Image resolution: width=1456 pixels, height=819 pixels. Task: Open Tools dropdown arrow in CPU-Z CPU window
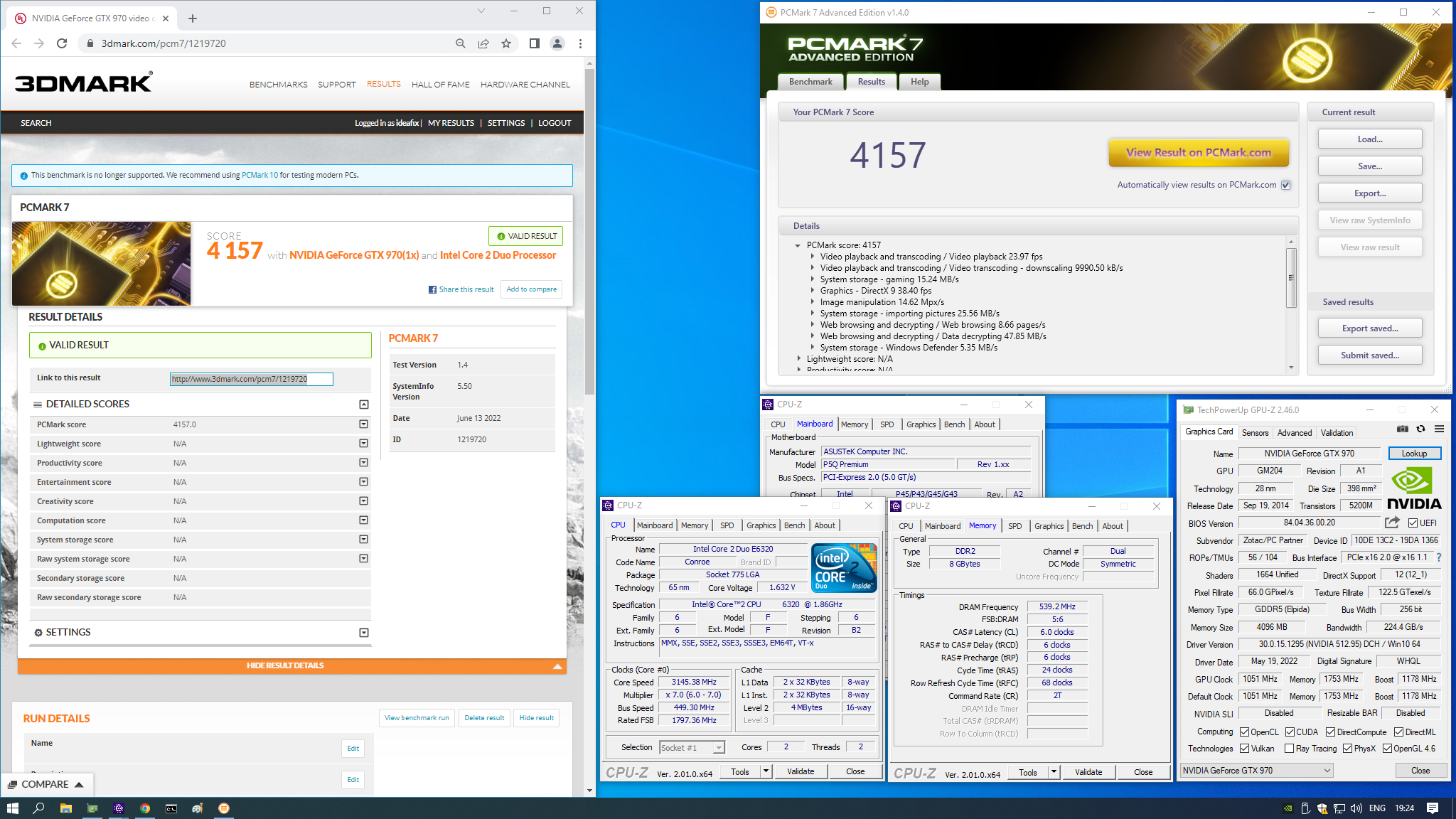tap(766, 771)
